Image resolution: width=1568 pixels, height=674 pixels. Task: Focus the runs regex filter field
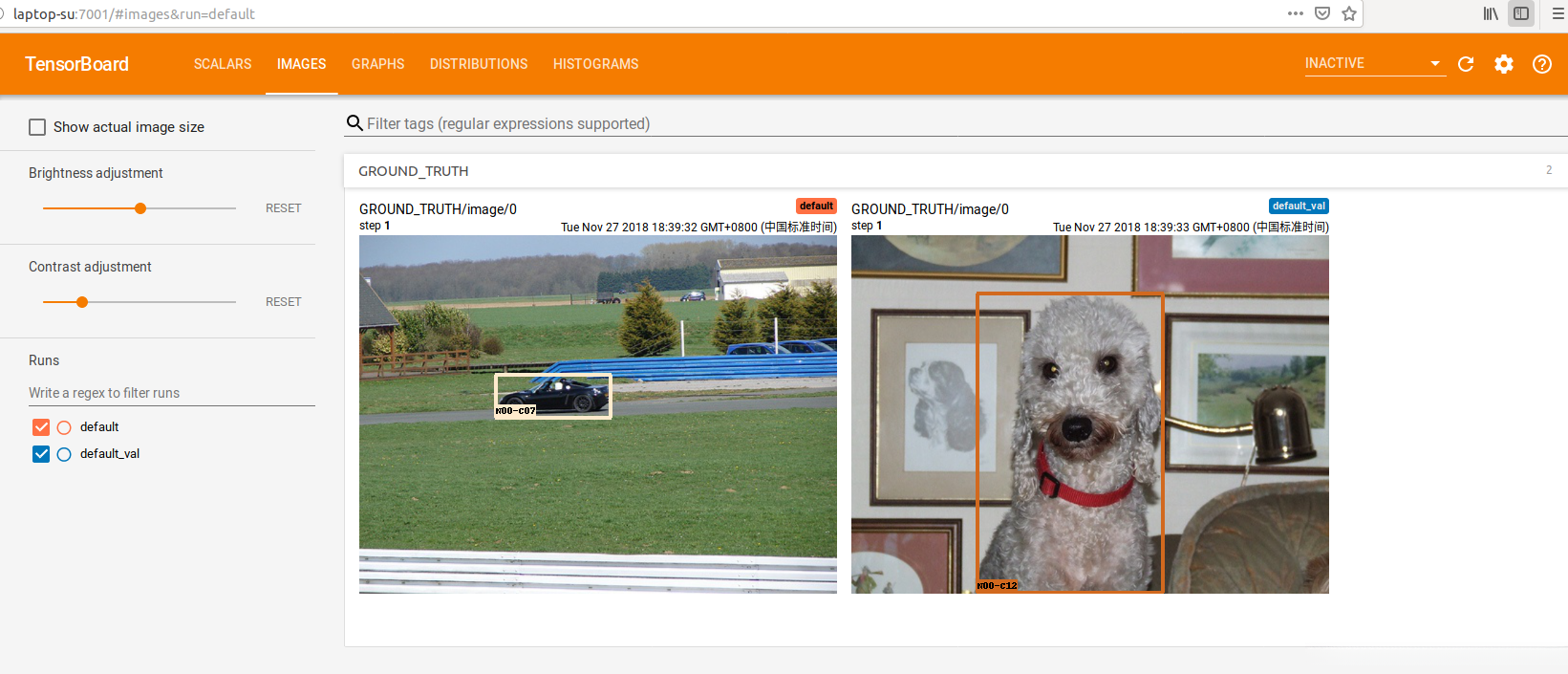172,393
